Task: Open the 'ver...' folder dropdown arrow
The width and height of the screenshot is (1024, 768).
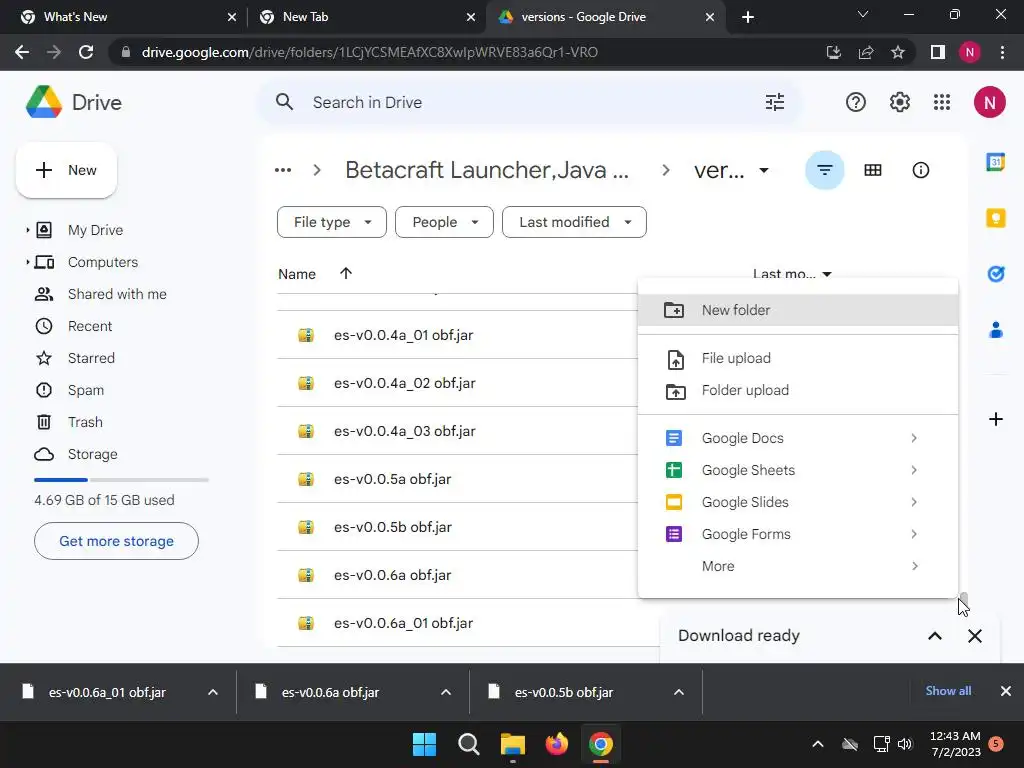Action: [763, 170]
